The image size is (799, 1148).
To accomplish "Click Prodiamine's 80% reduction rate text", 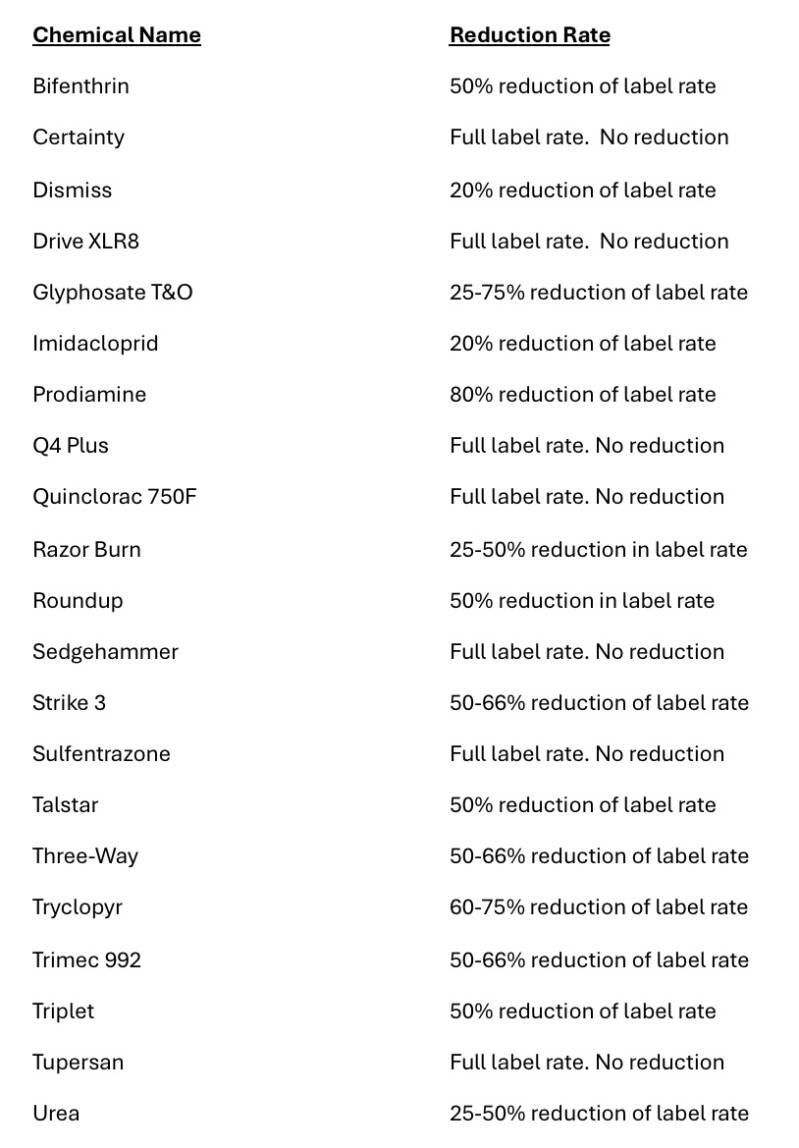I will click(582, 394).
